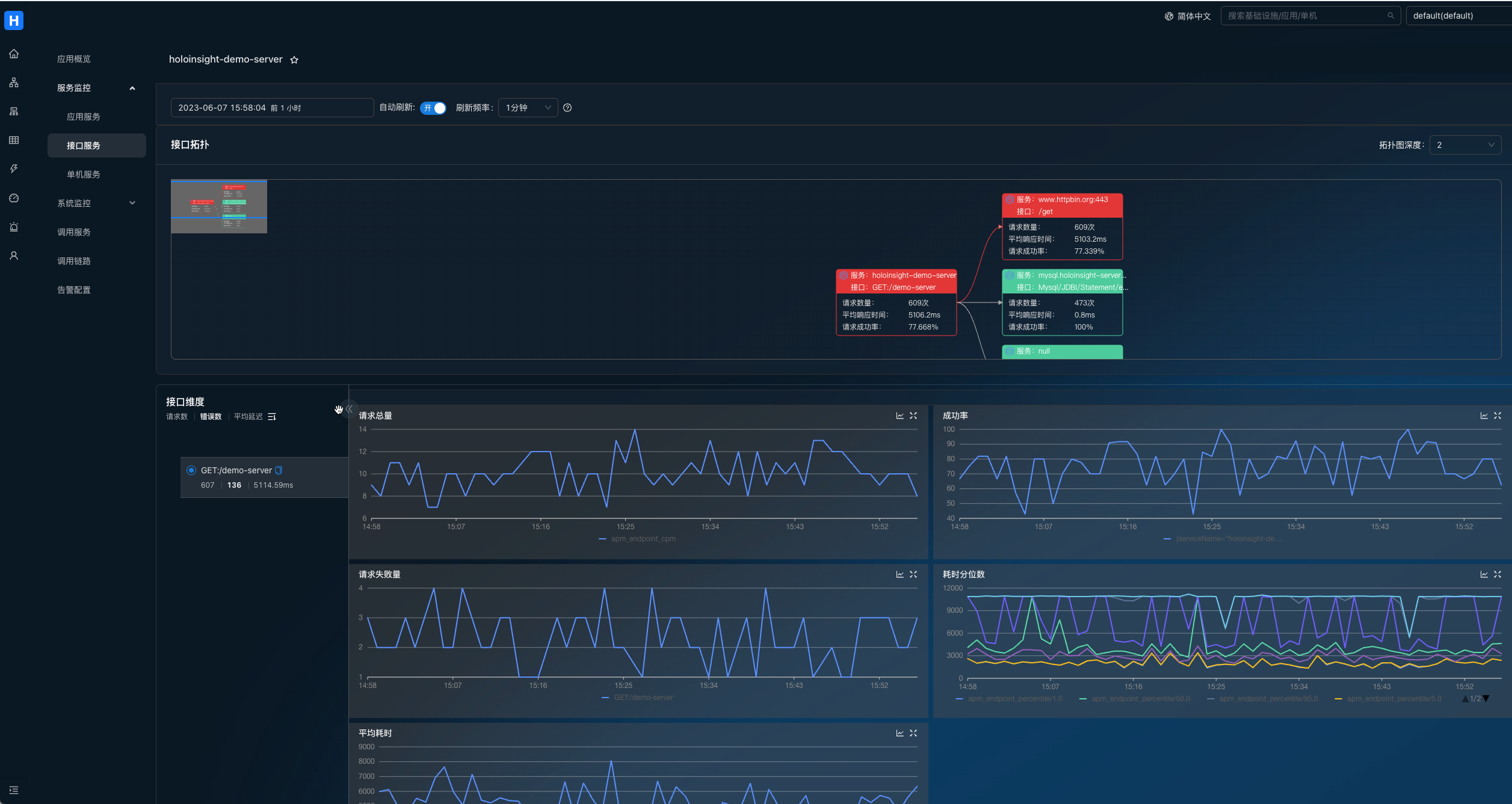Open the date time range picker
This screenshot has height=804, width=1512.
pos(272,108)
